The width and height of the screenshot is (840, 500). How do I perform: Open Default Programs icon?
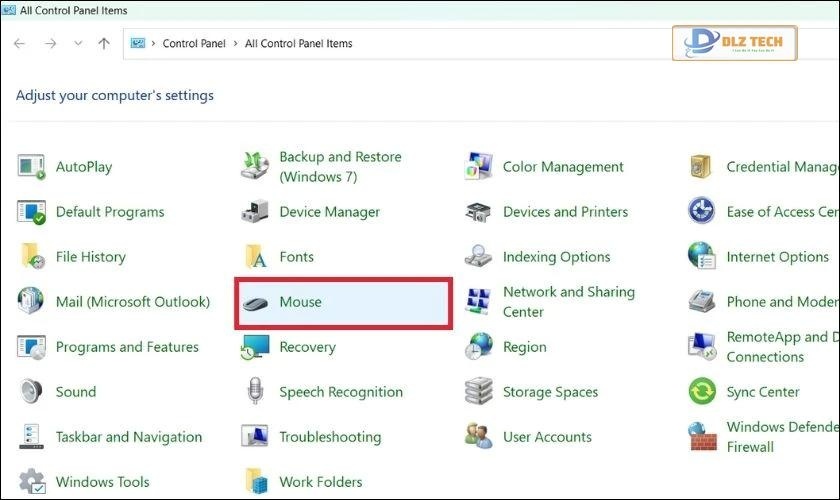click(31, 212)
